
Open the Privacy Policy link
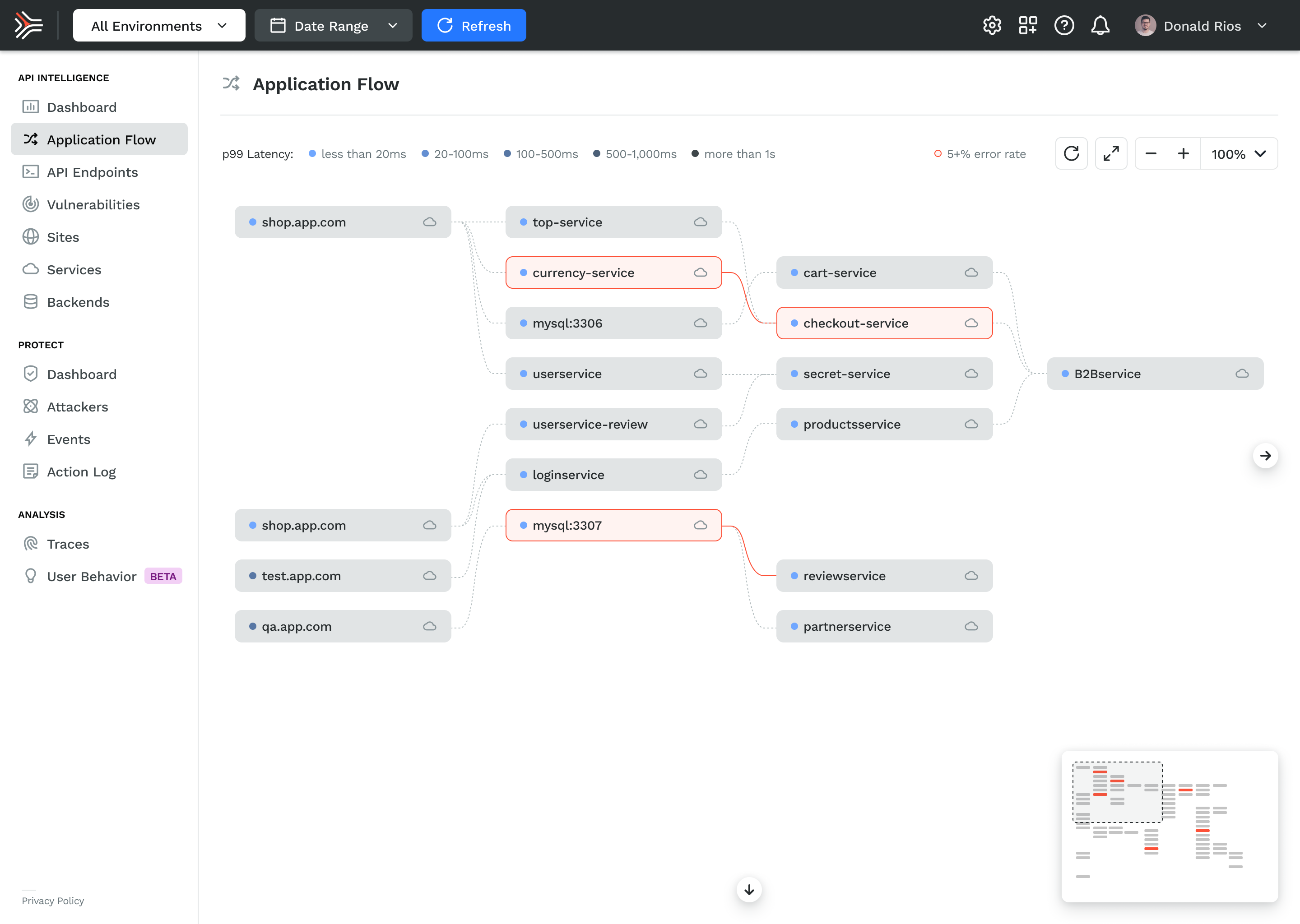coord(53,901)
